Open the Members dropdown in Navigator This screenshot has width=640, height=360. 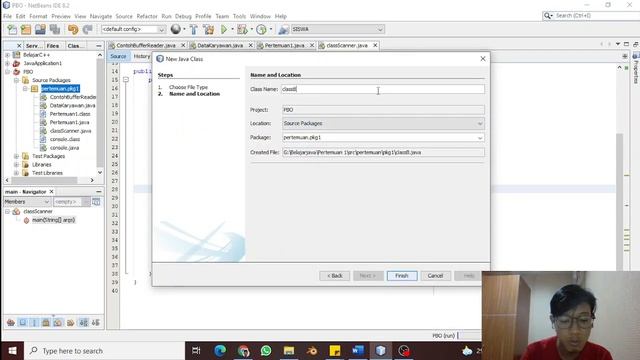[x=27, y=202]
